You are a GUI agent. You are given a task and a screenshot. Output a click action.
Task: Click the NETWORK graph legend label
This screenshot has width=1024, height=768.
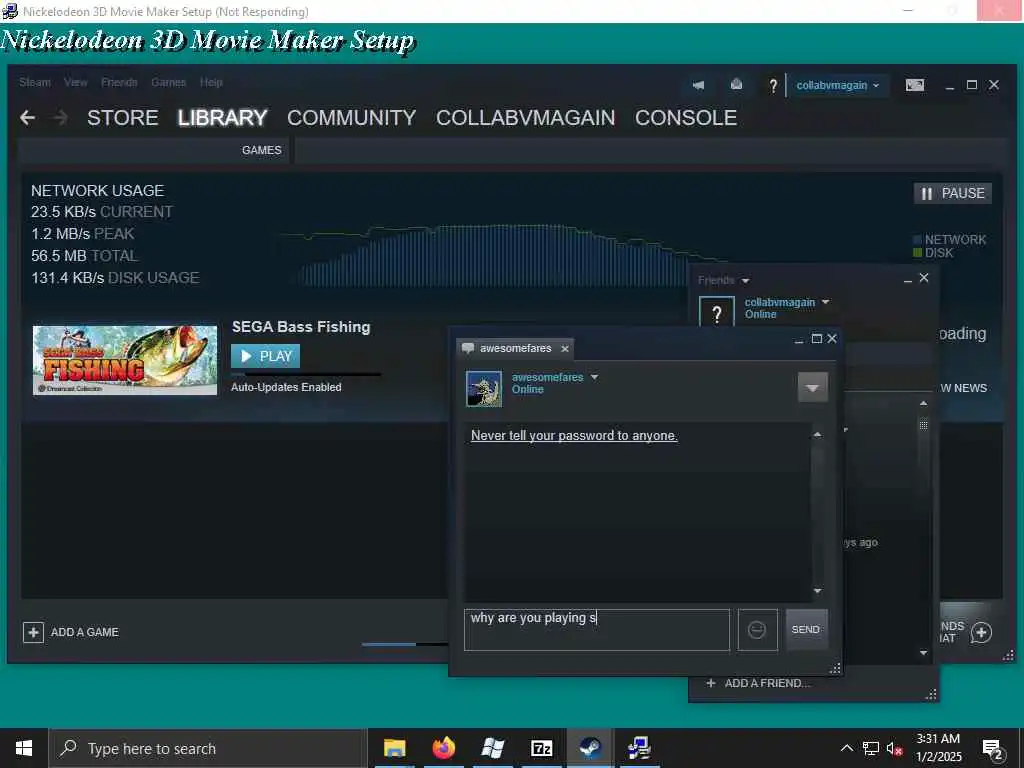coord(955,240)
